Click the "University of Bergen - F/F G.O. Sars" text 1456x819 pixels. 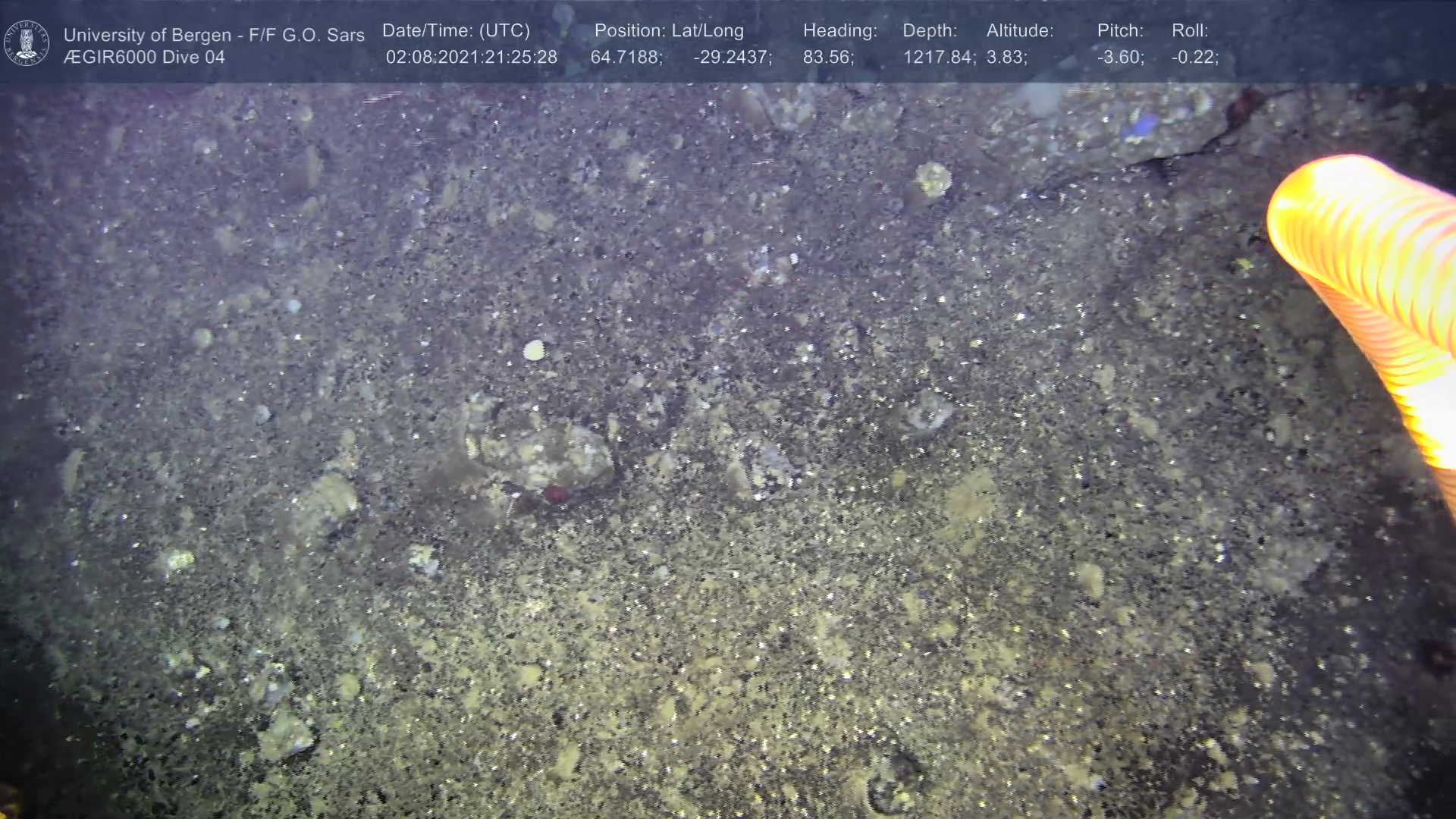214,35
